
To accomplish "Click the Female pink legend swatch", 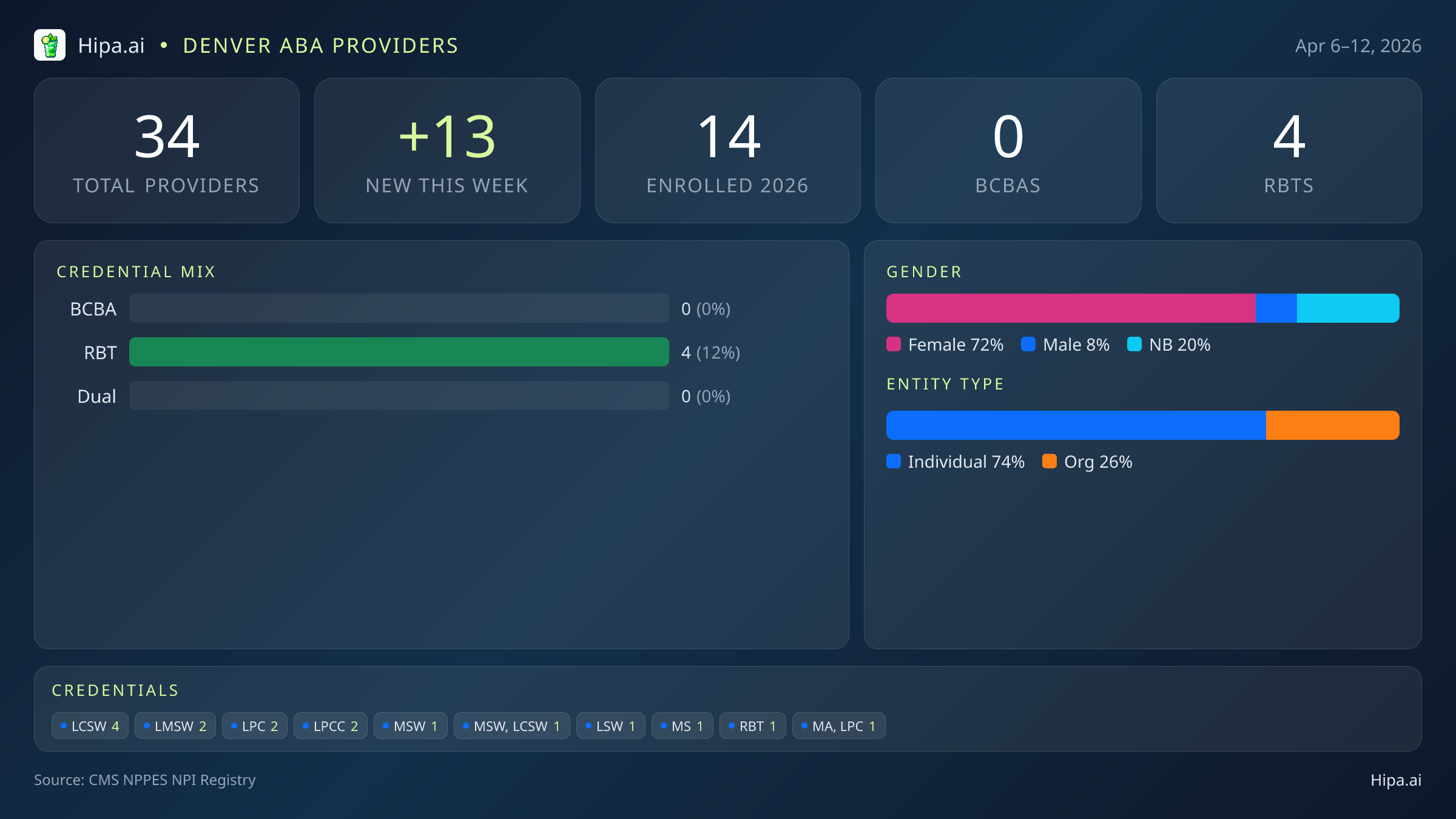I will 894,345.
